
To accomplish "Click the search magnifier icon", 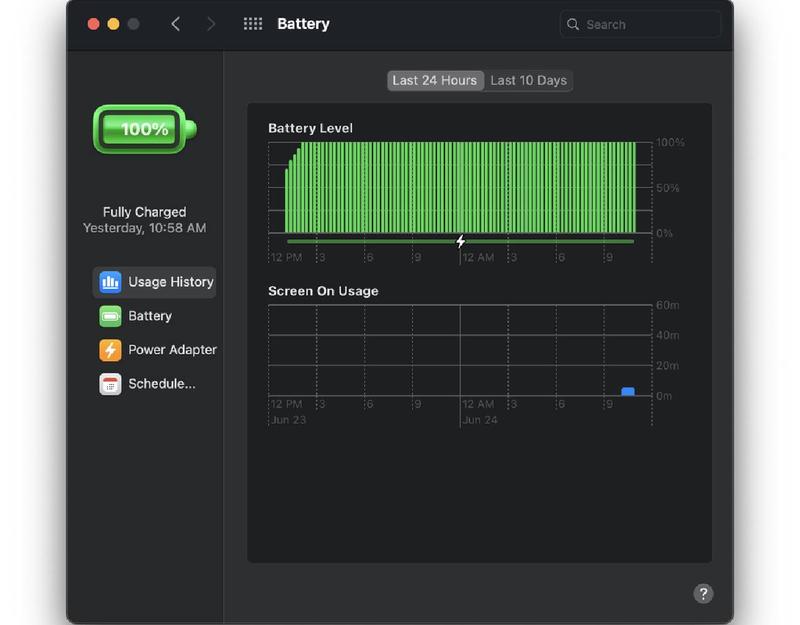I will (572, 23).
